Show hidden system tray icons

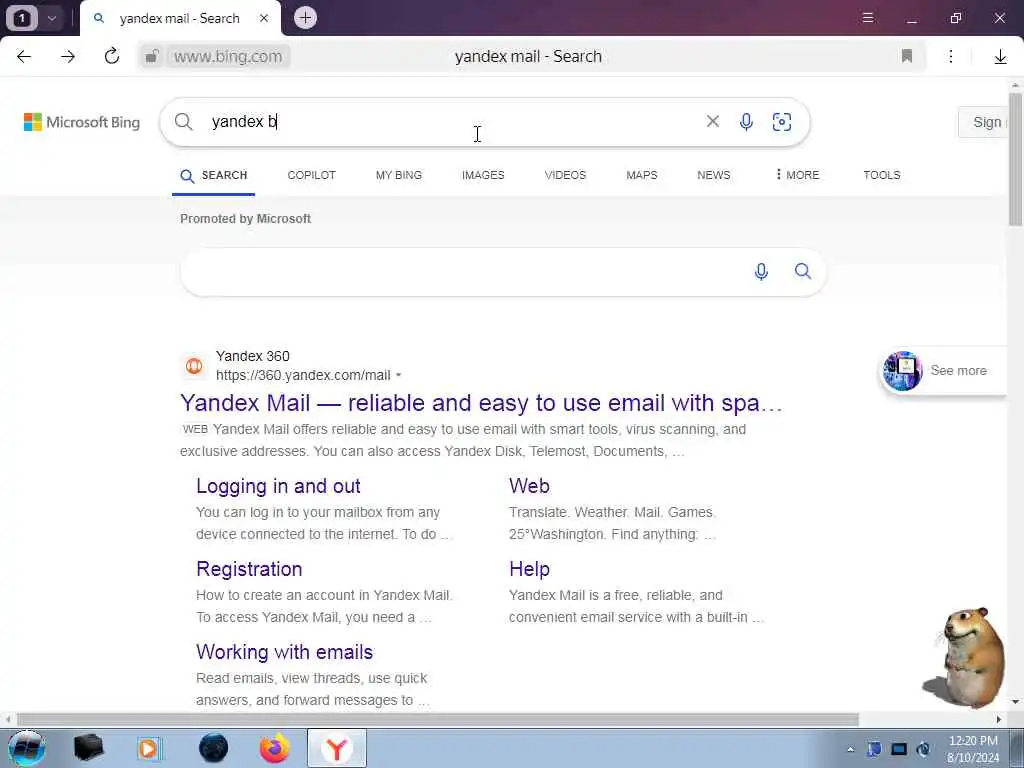(x=850, y=749)
